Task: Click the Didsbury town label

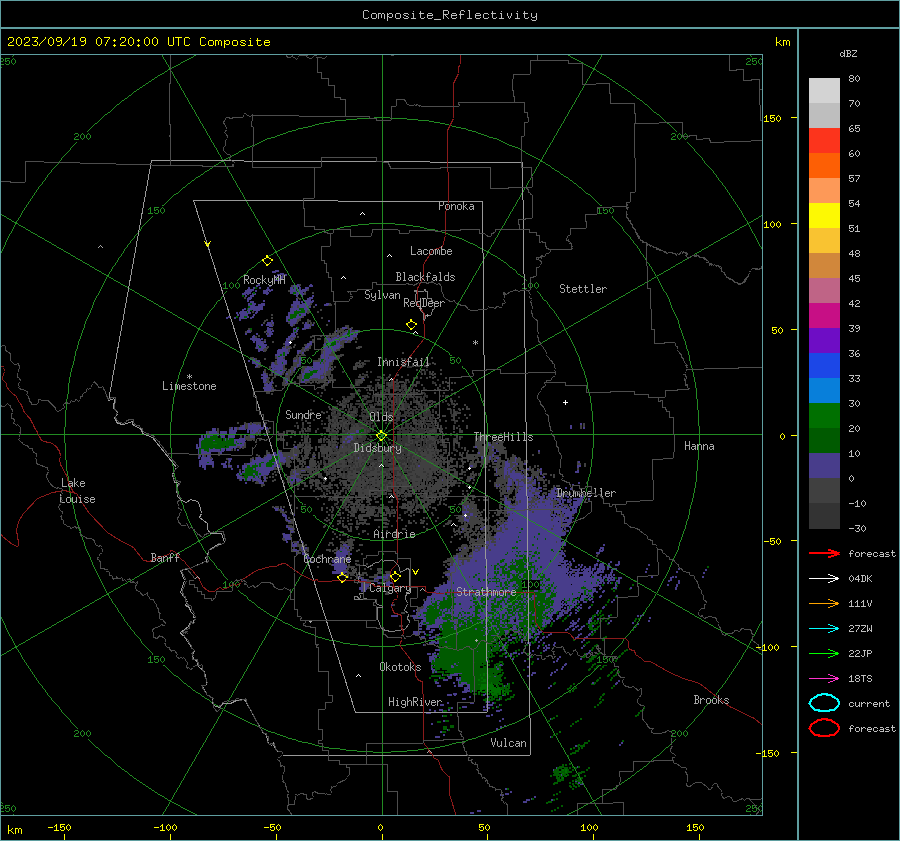Action: coord(377,448)
